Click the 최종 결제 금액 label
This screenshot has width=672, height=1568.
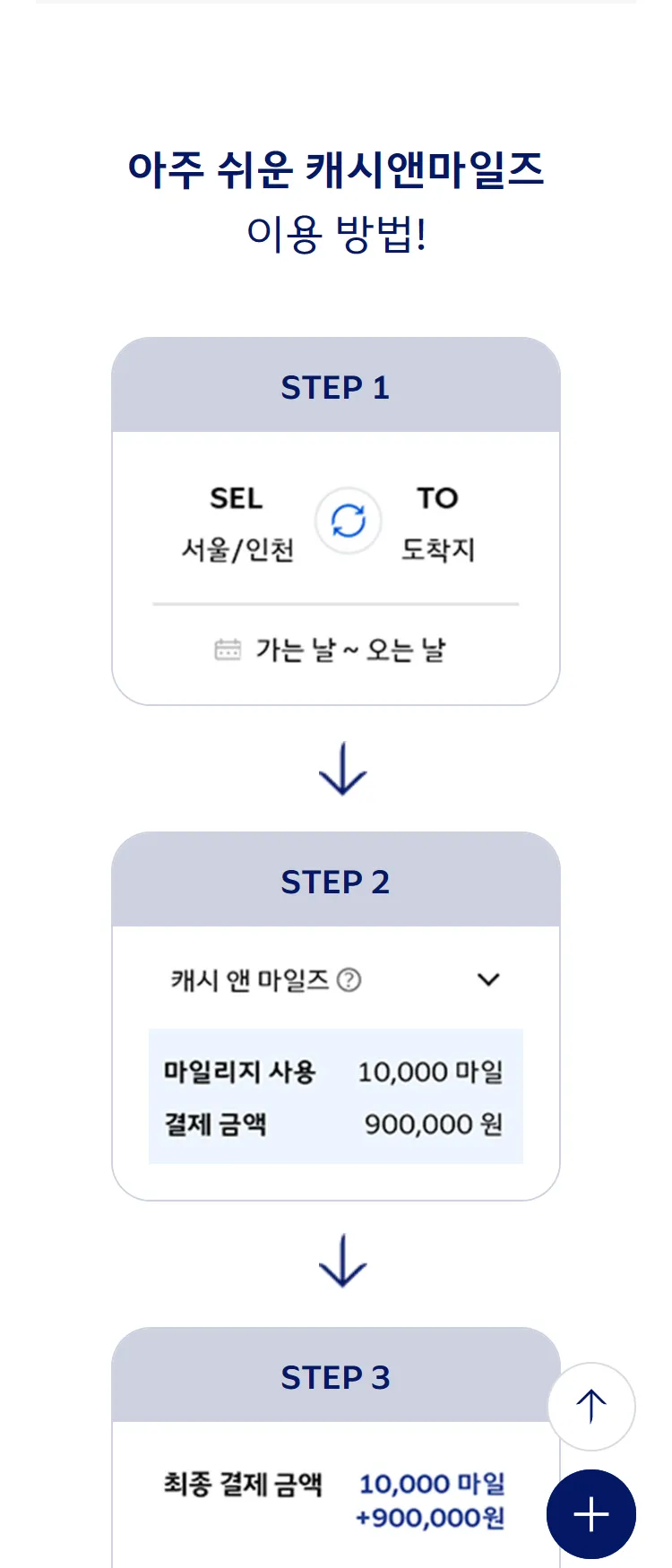242,1485
